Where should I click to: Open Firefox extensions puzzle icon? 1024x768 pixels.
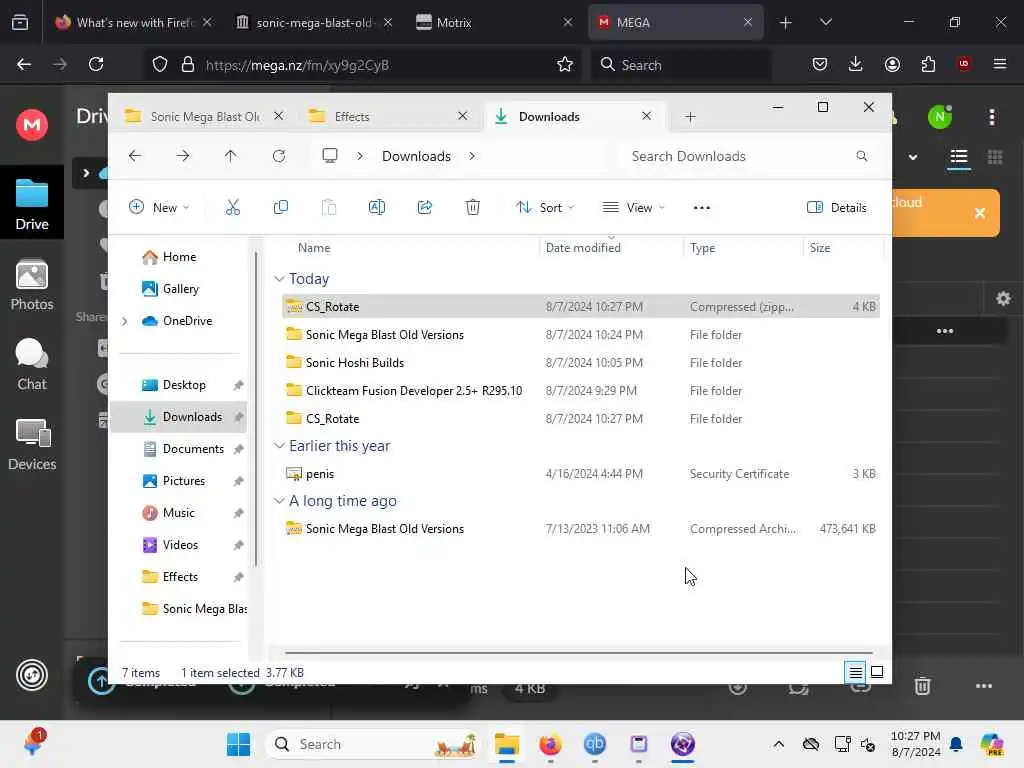(928, 64)
